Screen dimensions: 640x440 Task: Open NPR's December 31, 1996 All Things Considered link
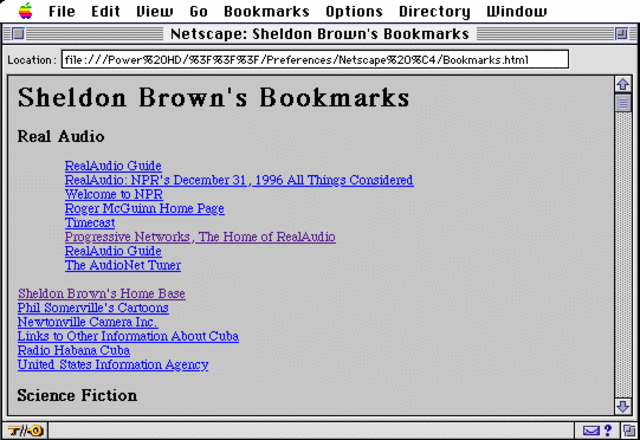239,180
